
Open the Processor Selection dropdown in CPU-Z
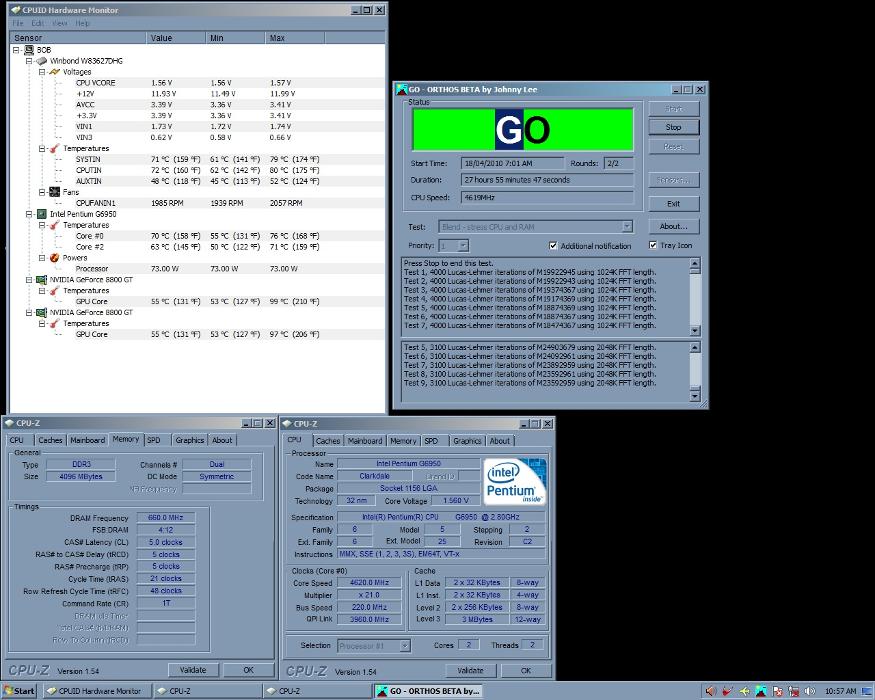coord(405,646)
